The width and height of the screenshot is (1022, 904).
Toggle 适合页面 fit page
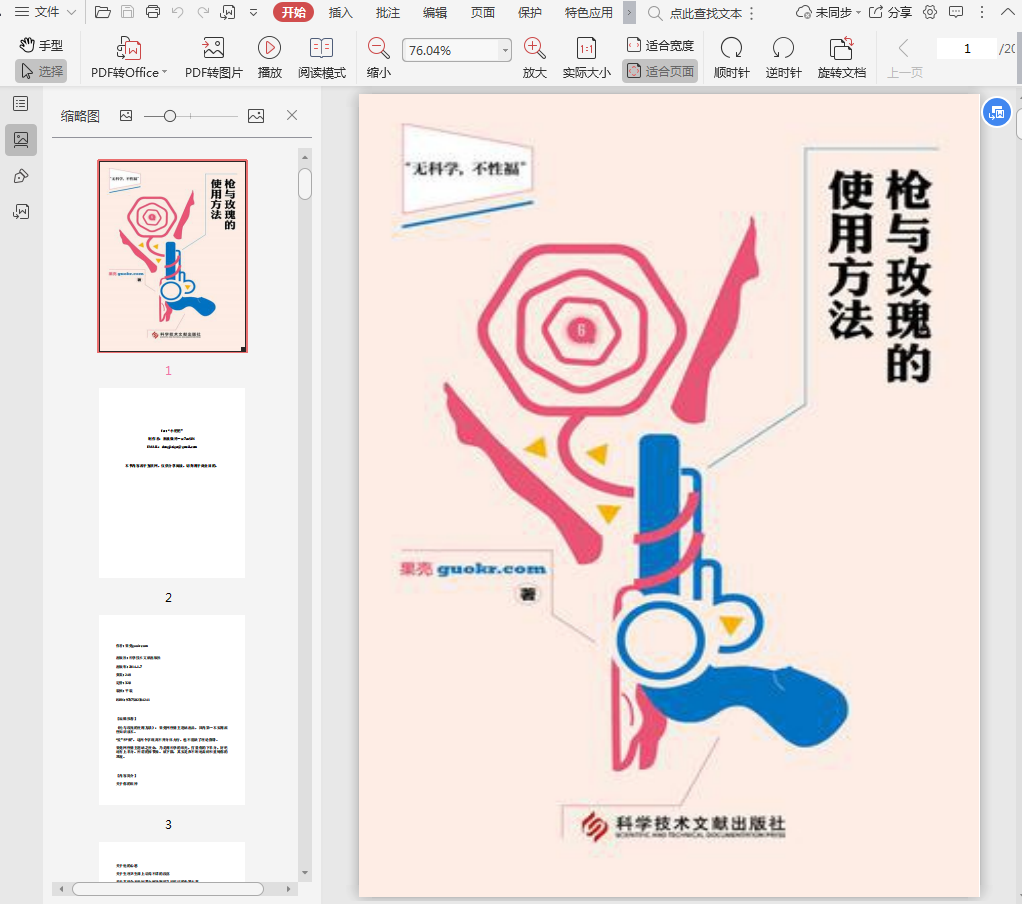(x=660, y=71)
